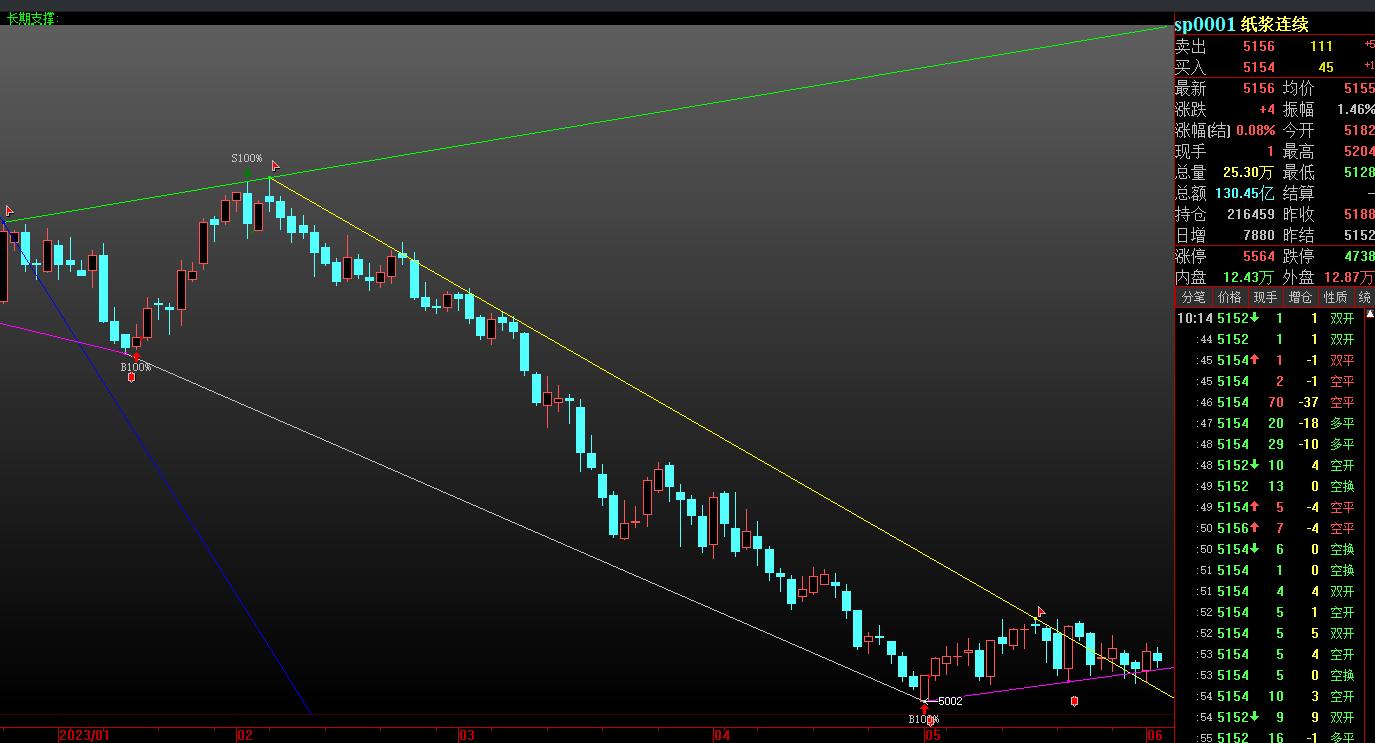Click the 昨收 value 5188
This screenshot has height=743, width=1375.
pos(1359,214)
